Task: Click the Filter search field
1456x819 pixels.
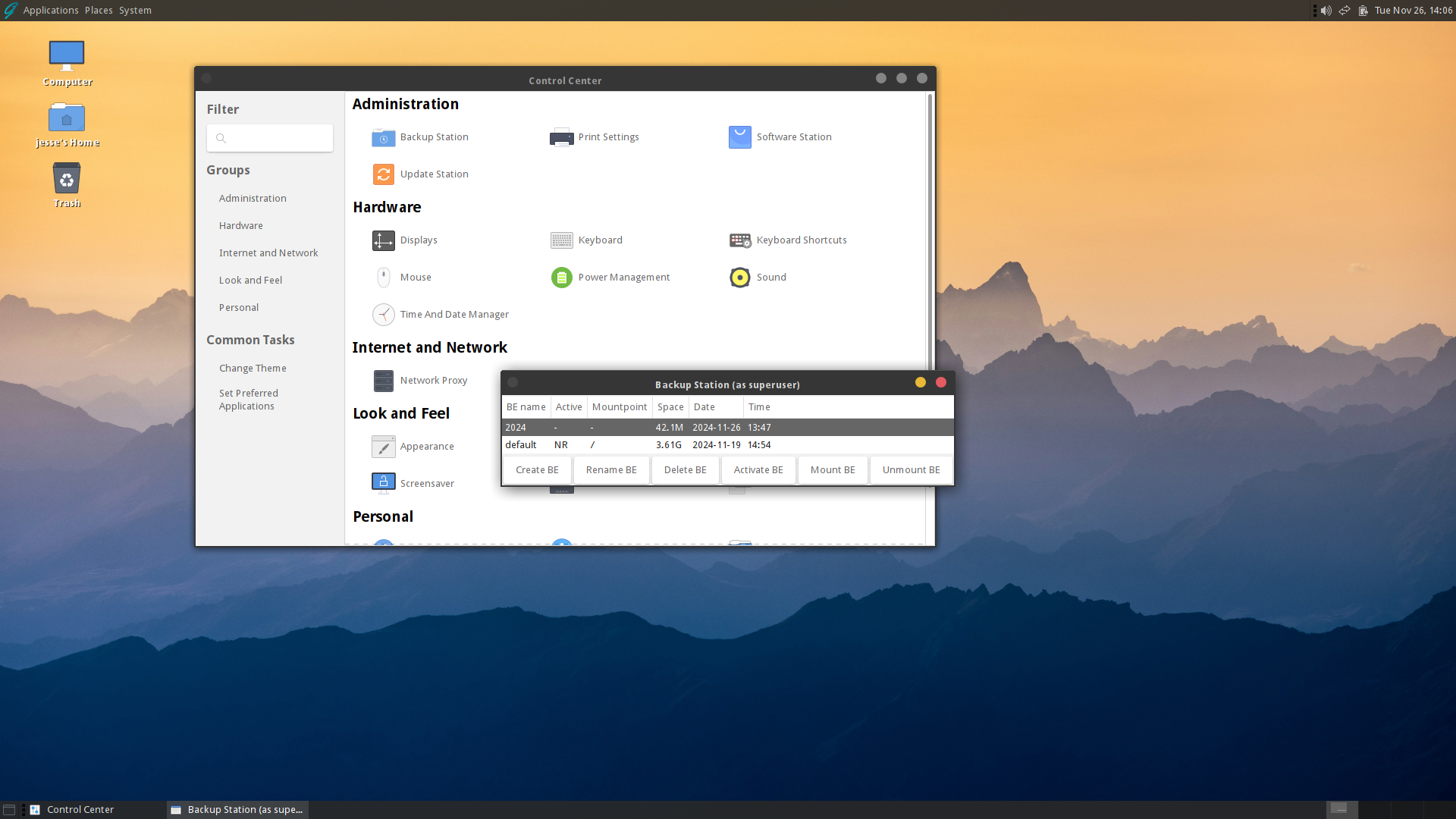Action: (x=270, y=139)
